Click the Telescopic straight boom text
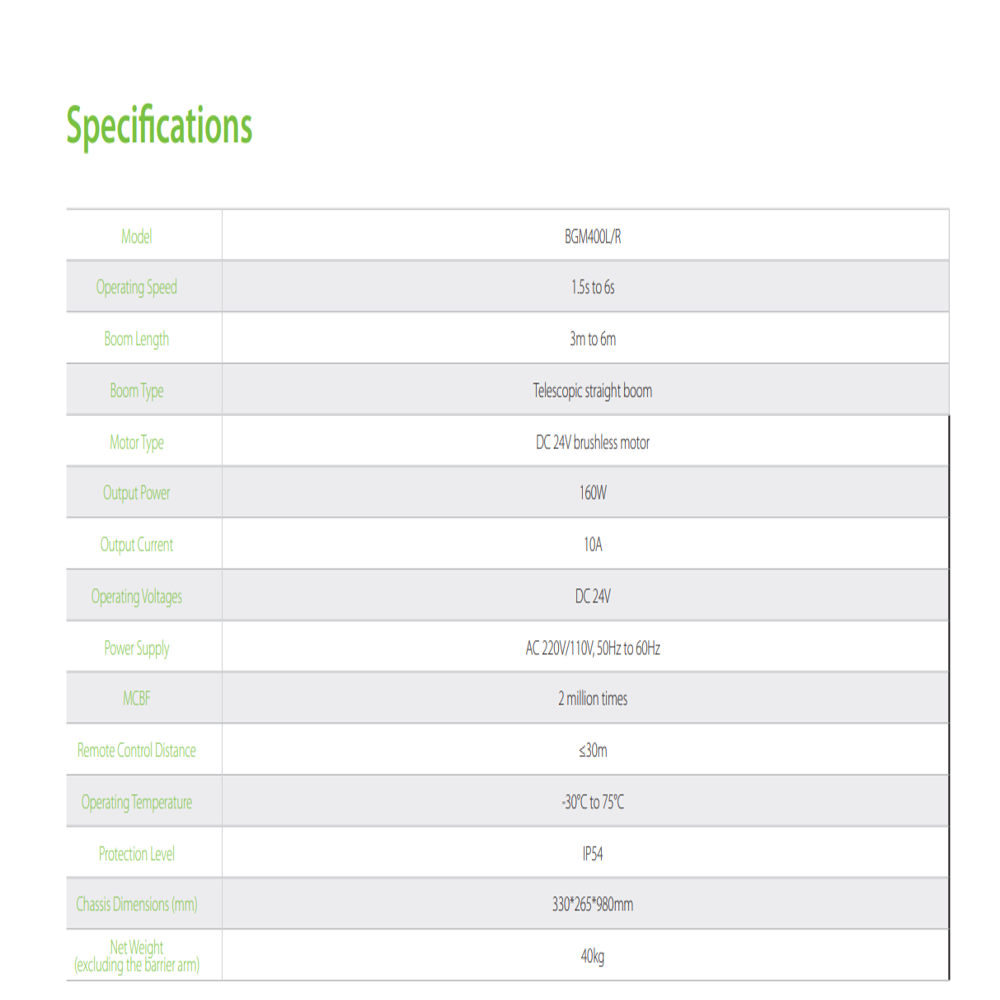Screen dimensions: 1000x1000 (x=592, y=391)
